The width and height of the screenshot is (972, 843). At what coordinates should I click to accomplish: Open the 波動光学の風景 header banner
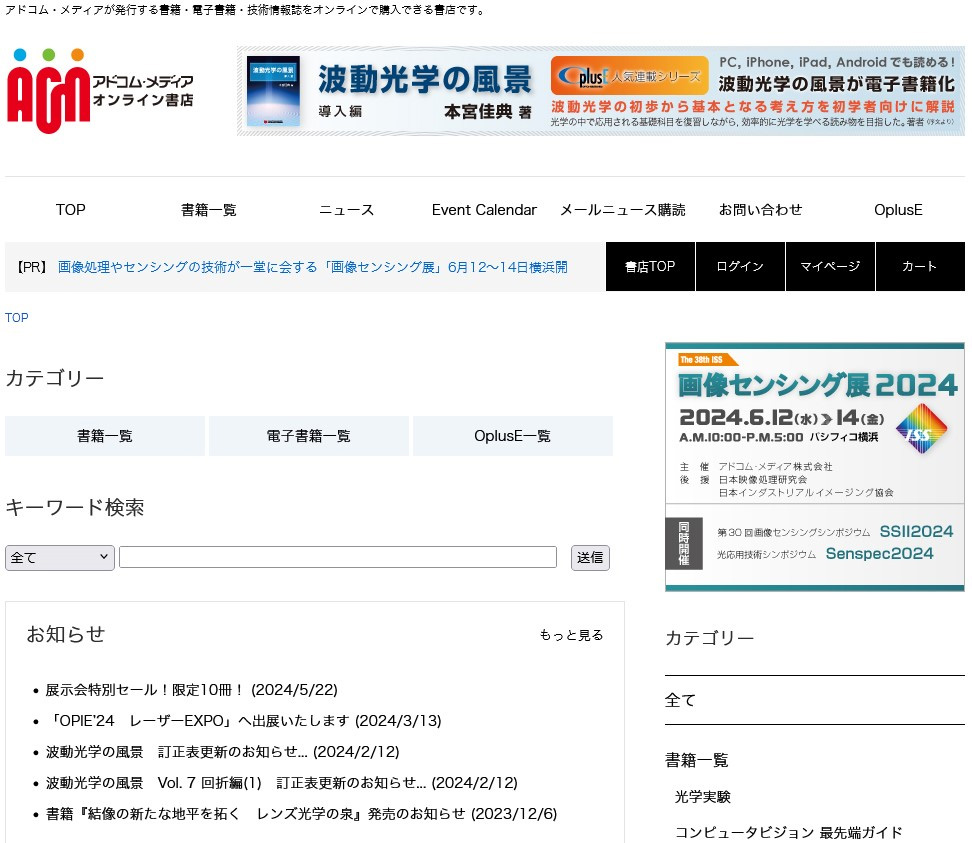600,91
